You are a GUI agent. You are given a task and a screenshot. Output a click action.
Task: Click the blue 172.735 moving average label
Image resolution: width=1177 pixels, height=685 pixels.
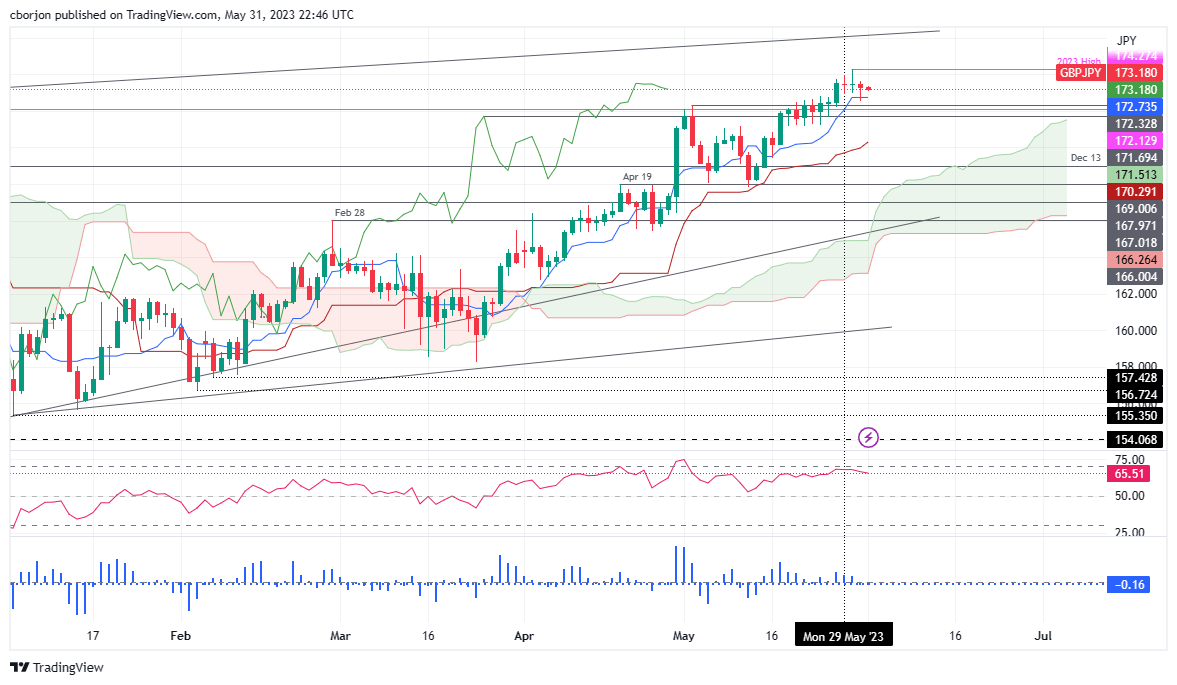click(x=1136, y=107)
